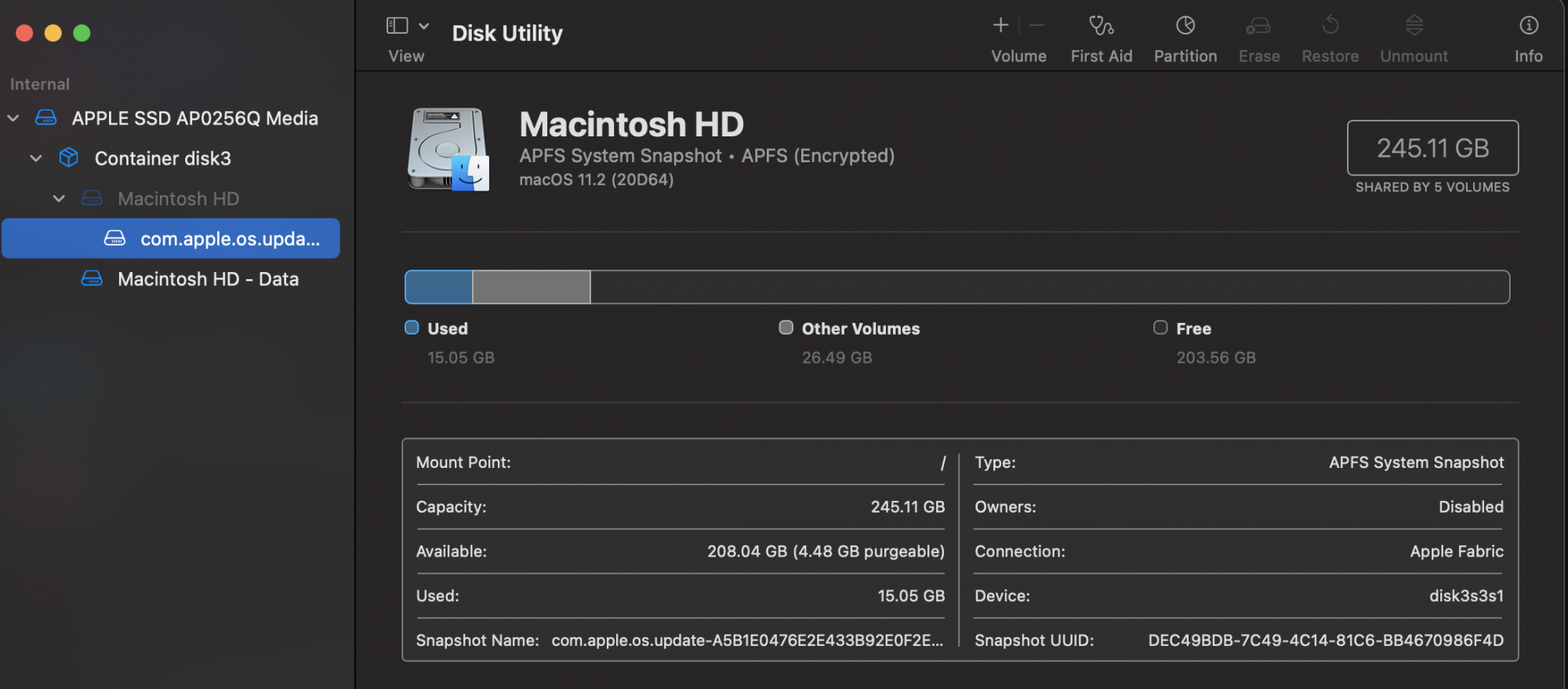Click the Used 15.05 GB table value
This screenshot has width=1568, height=689.
[911, 596]
